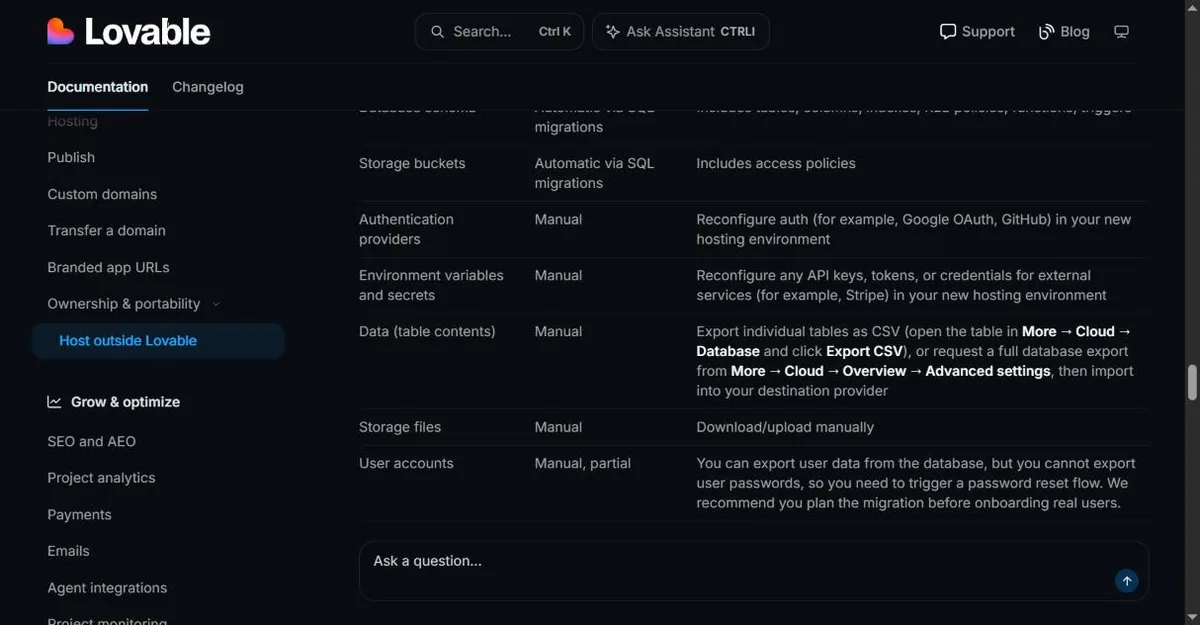The height and width of the screenshot is (625, 1200).
Task: Select Ownership & portability section
Action: [124, 304]
